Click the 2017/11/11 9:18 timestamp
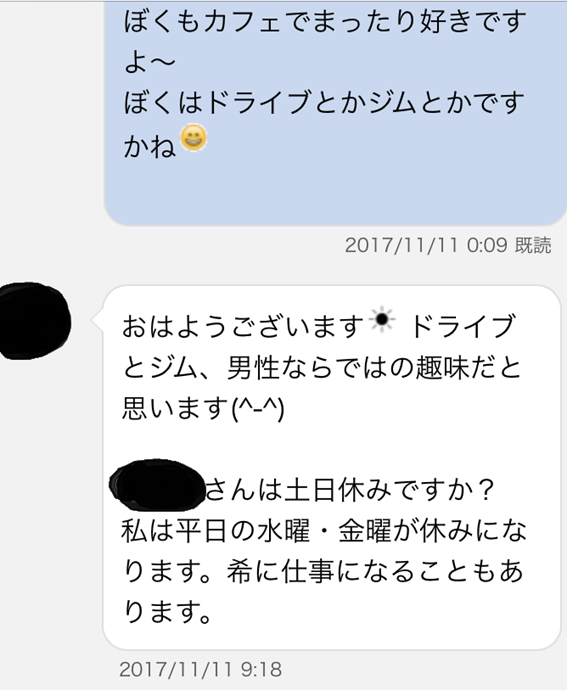The width and height of the screenshot is (568, 693). click(200, 669)
